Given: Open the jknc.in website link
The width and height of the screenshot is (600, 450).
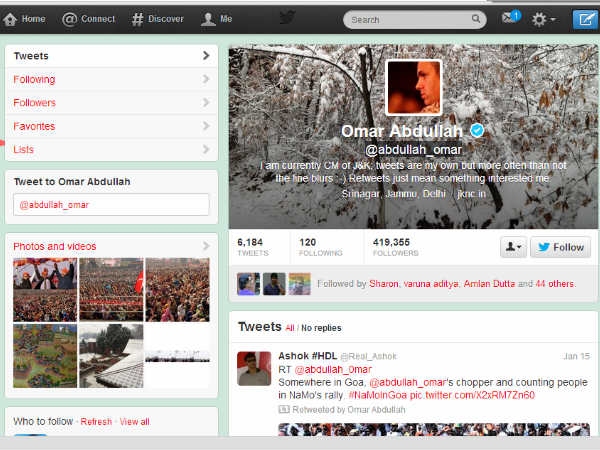Looking at the screenshot, I should click(x=471, y=194).
